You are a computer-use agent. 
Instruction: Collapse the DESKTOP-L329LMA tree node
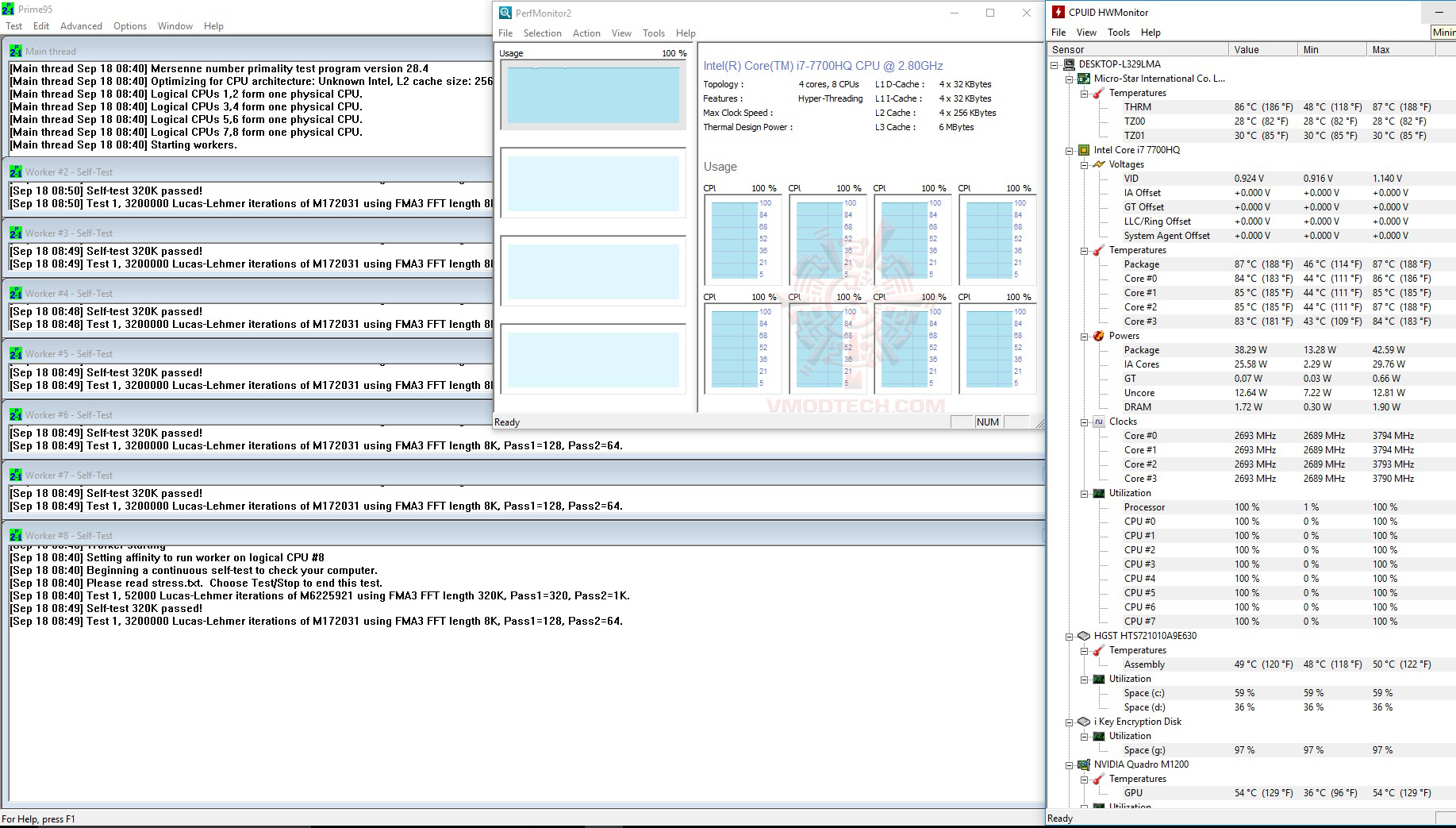[1055, 64]
